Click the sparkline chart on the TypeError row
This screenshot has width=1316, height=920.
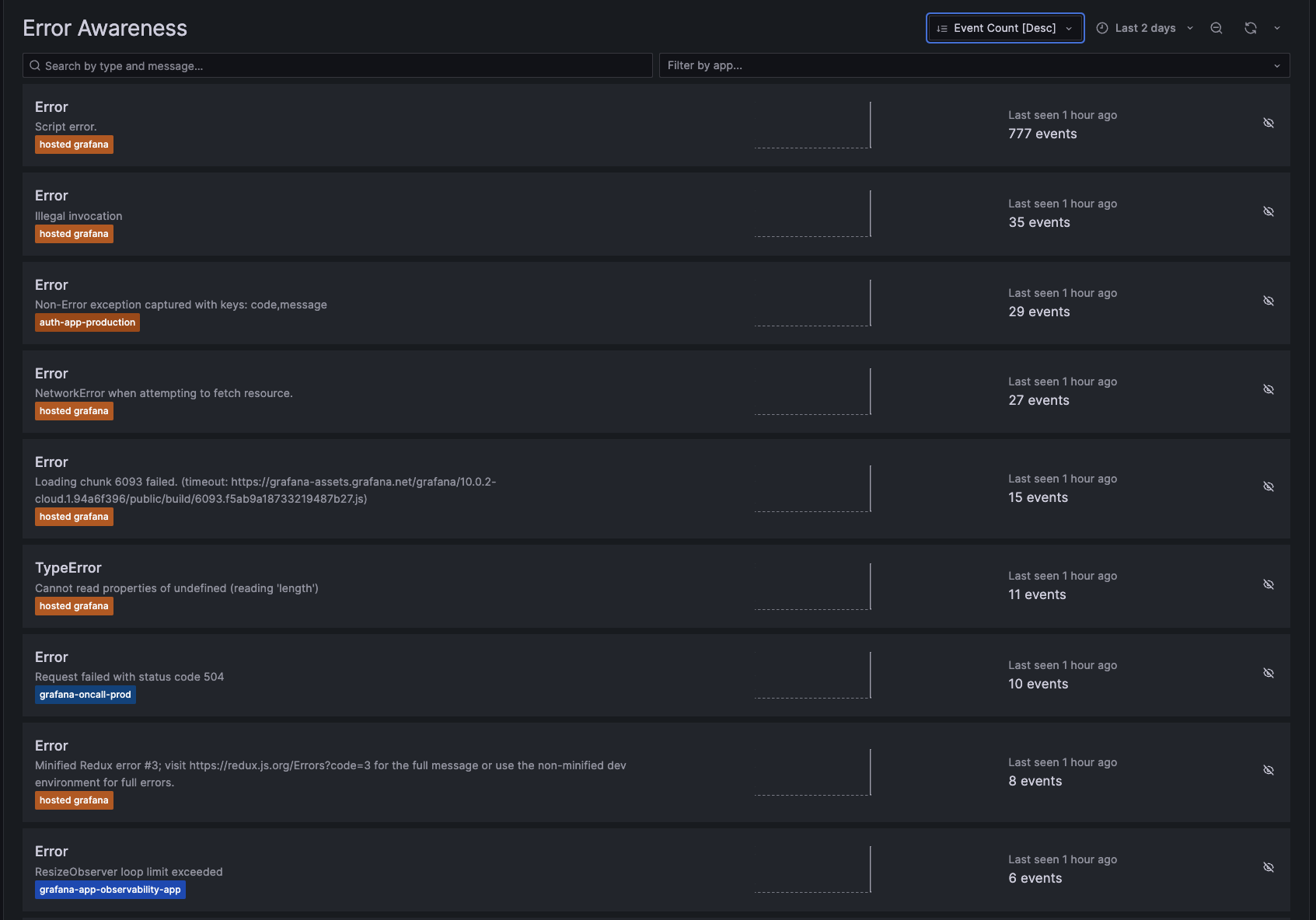[812, 586]
